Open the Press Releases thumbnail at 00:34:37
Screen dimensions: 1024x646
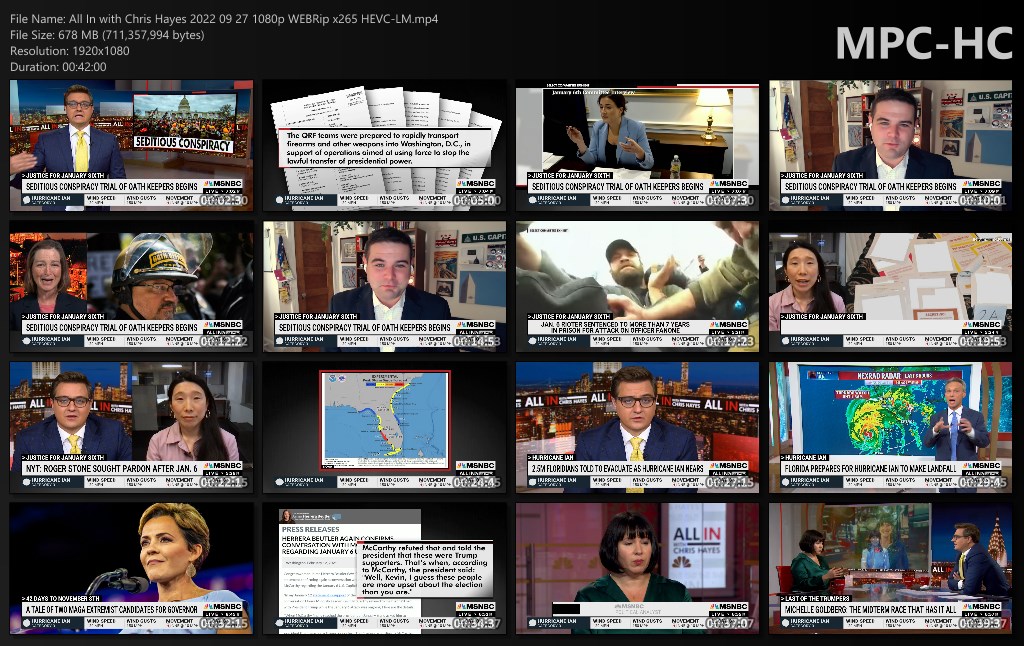click(385, 569)
